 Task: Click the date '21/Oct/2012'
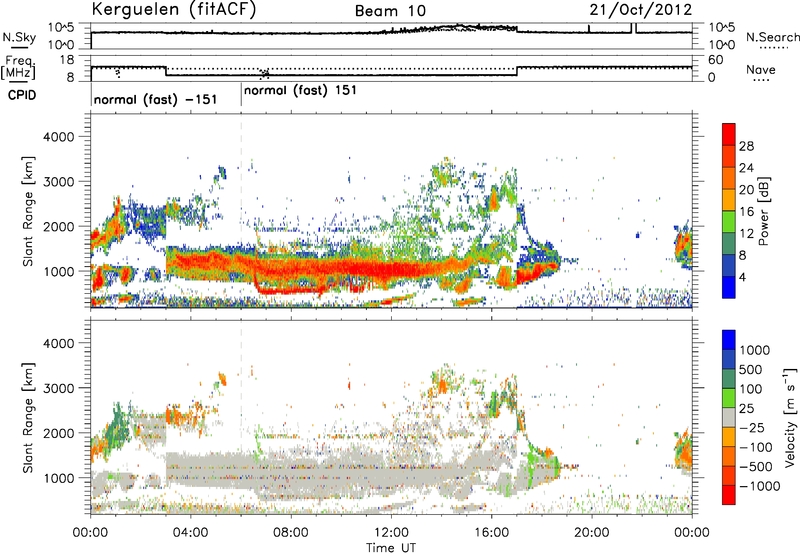tap(641, 10)
